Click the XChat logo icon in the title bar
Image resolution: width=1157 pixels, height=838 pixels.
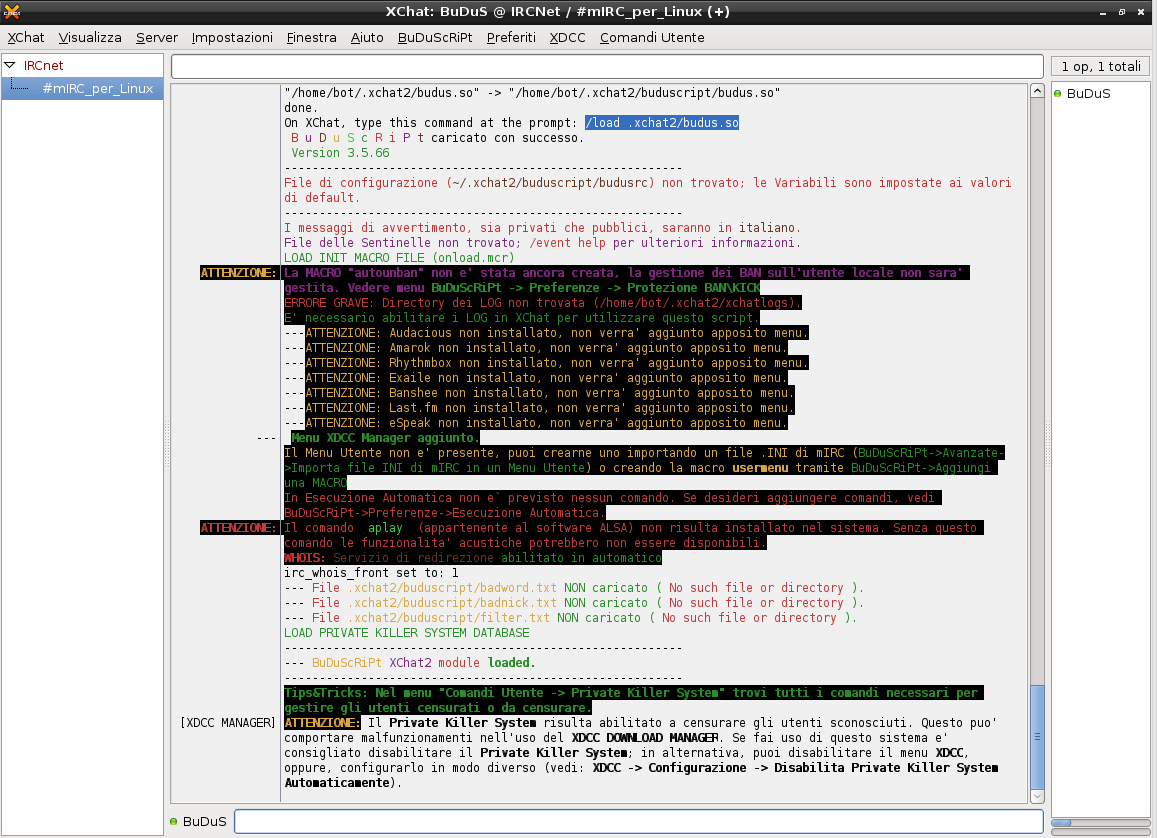[11, 12]
